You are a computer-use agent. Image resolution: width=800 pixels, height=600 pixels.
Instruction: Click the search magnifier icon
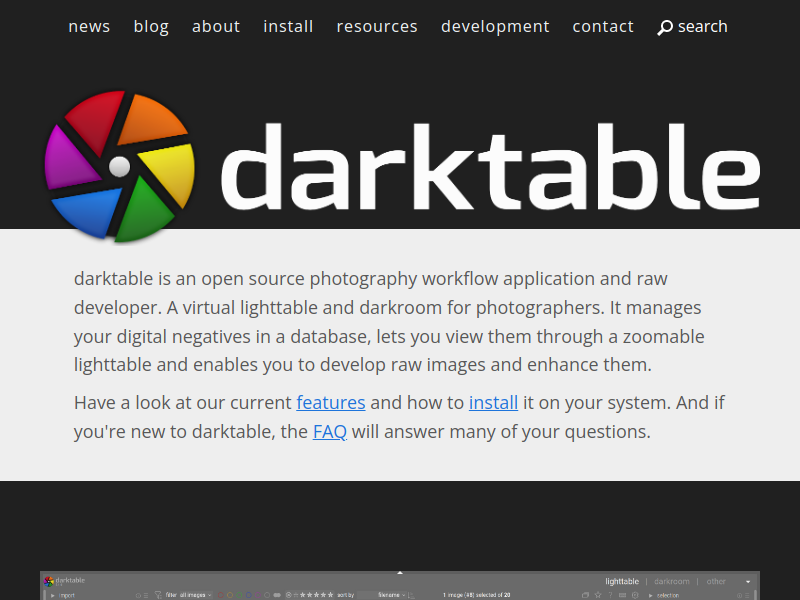665,28
